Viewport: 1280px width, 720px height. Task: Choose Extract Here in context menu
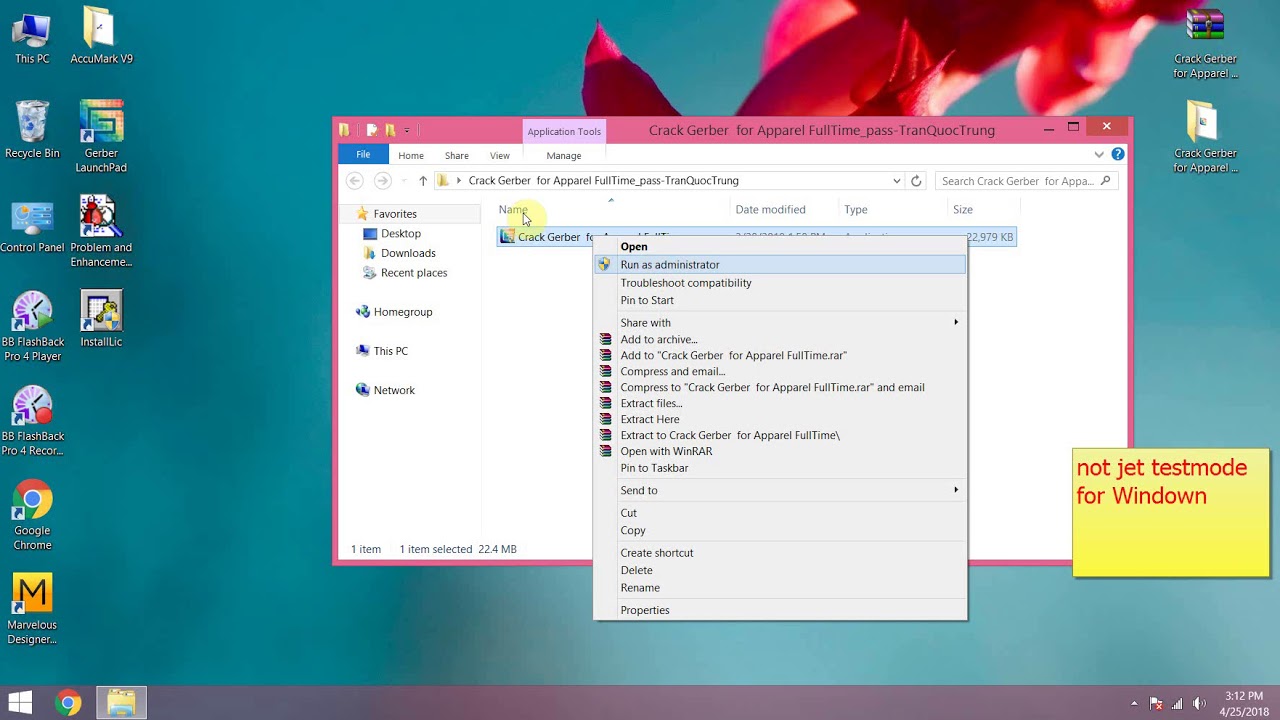pyautogui.click(x=780, y=419)
